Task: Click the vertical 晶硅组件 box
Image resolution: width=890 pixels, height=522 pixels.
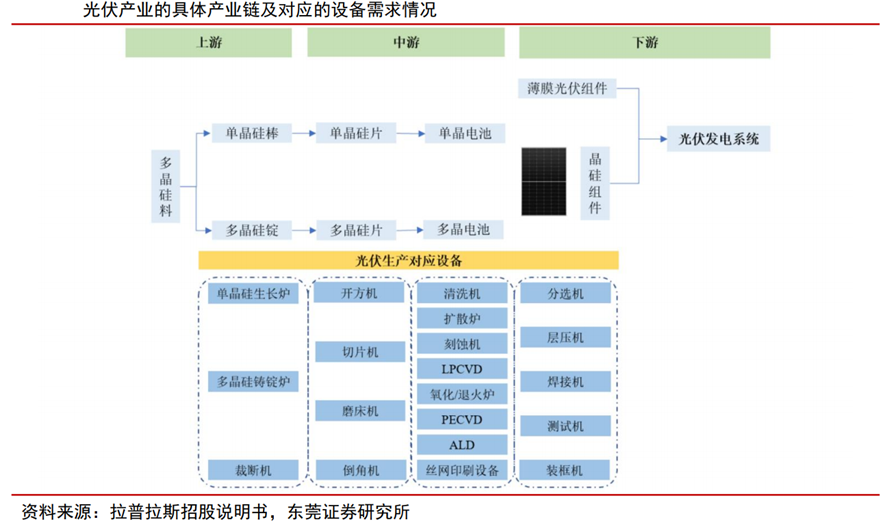Action: pos(596,183)
